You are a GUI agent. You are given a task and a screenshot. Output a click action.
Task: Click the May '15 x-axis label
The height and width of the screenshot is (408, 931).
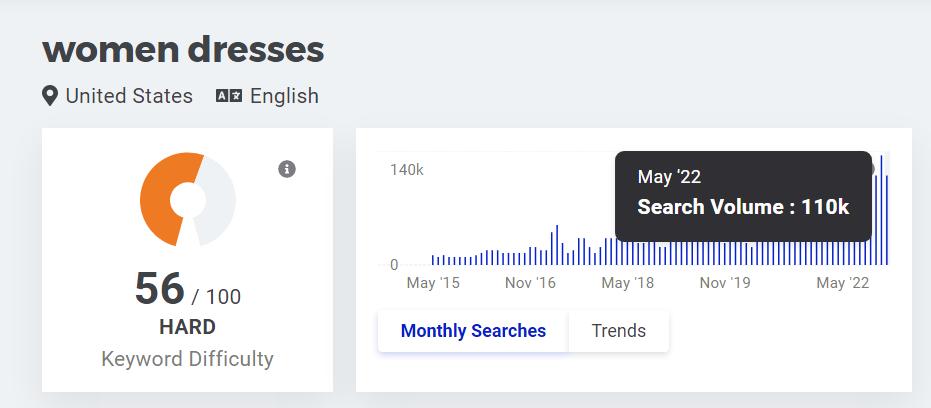pos(433,283)
